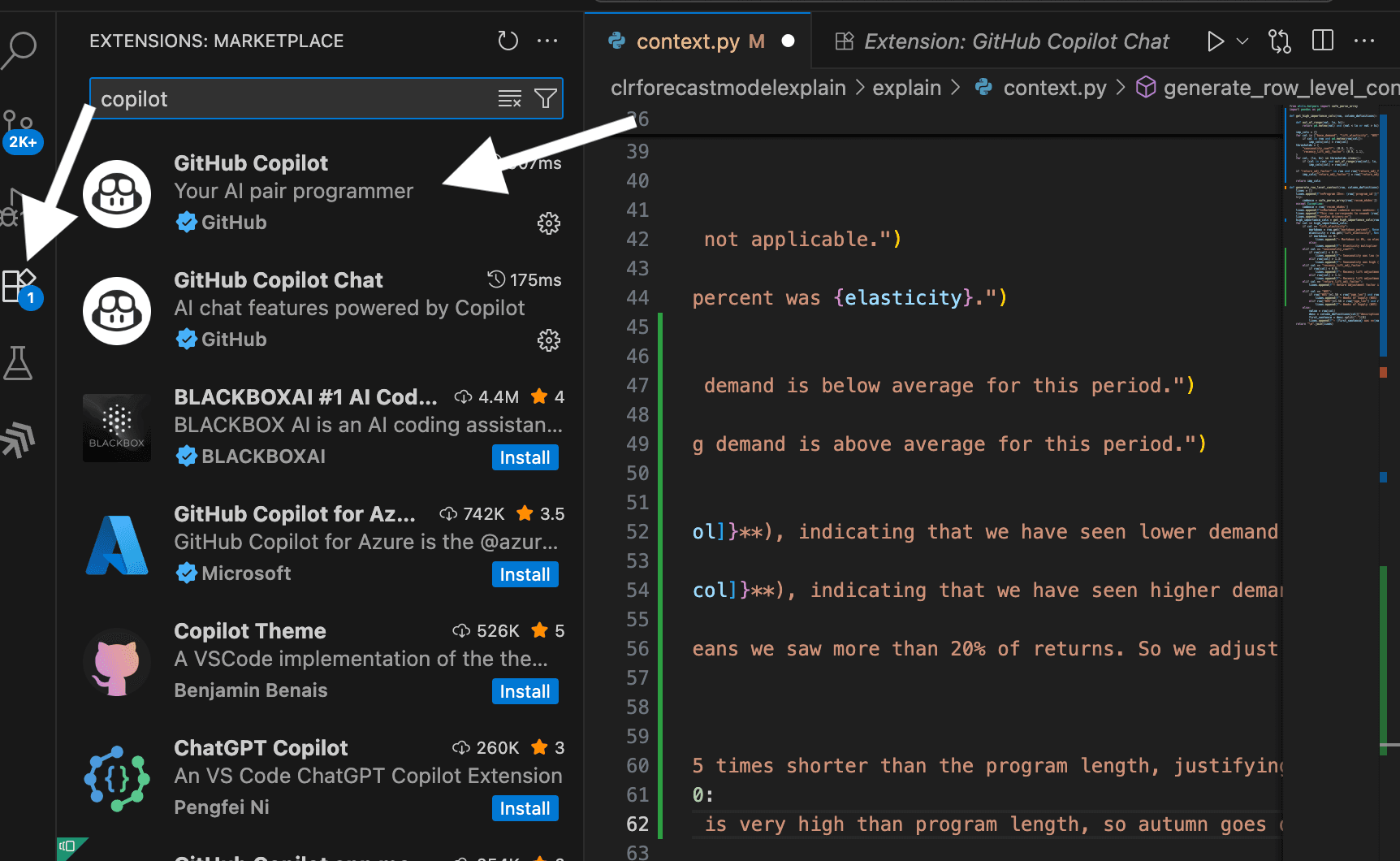Open the filter icon in extensions search
The width and height of the screenshot is (1400, 861).
[x=545, y=98]
